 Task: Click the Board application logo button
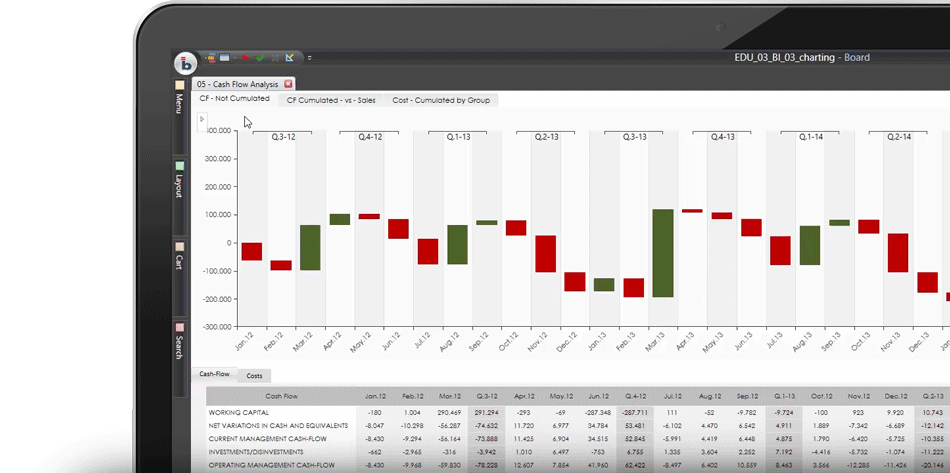[x=185, y=63]
